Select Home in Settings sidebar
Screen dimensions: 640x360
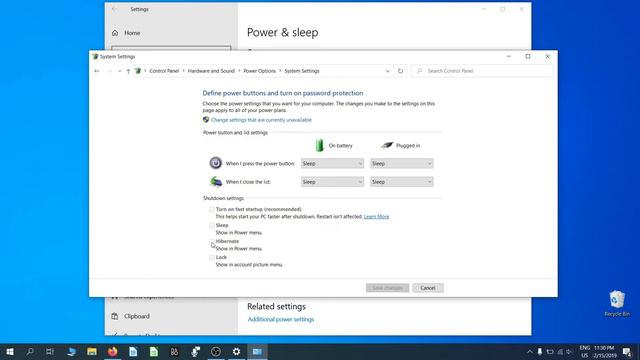[132, 33]
